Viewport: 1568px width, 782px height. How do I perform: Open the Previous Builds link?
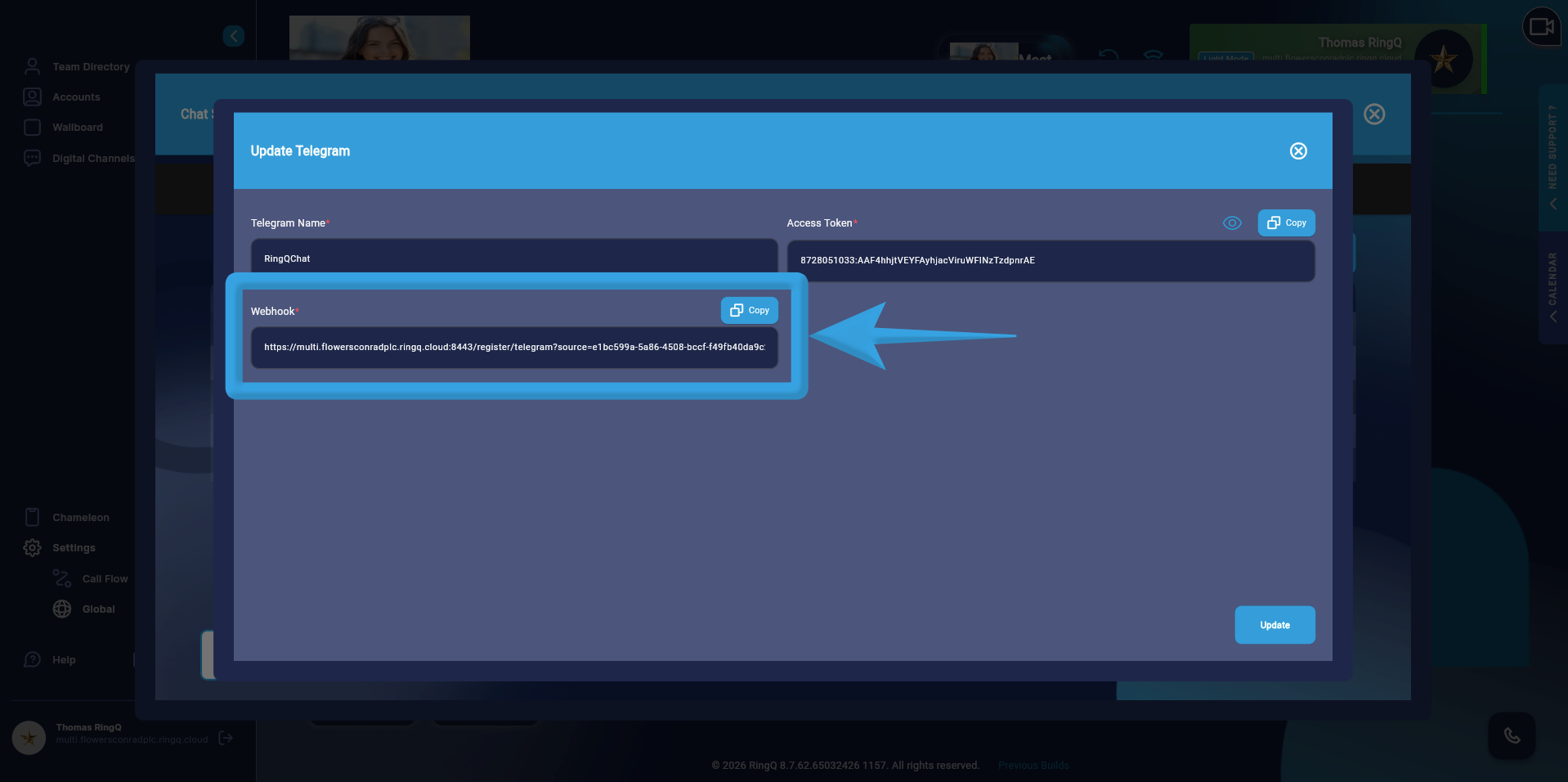(1033, 765)
